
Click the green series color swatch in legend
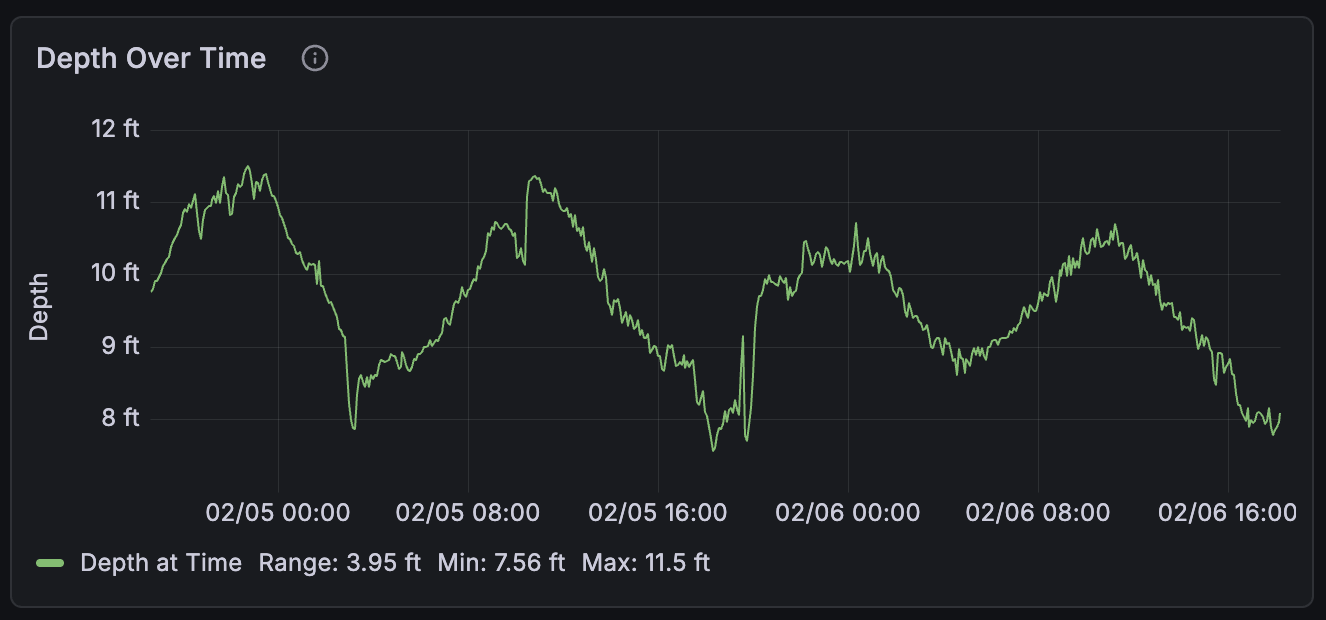click(51, 563)
